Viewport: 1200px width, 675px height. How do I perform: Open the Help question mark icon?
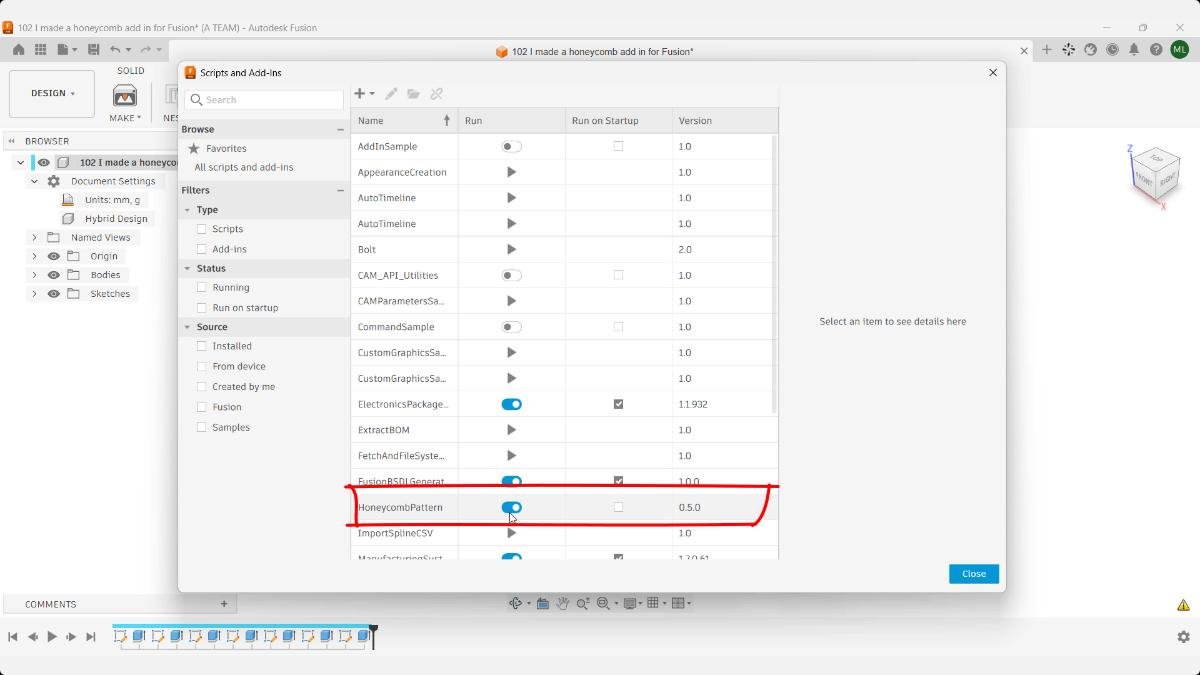pos(1156,49)
